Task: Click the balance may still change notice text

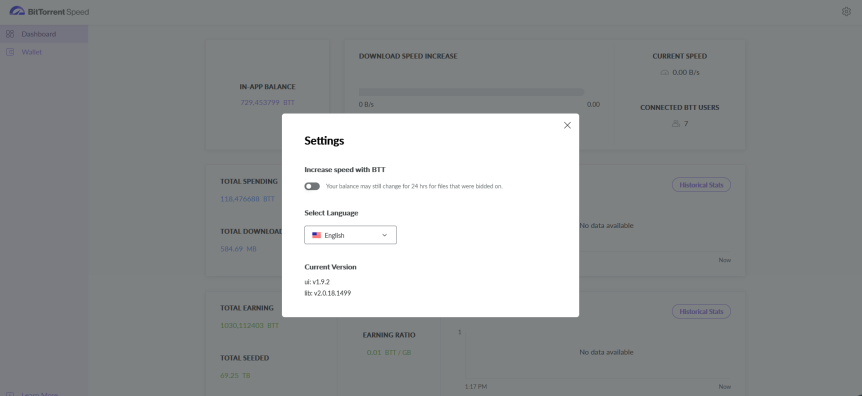Action: 414,186
